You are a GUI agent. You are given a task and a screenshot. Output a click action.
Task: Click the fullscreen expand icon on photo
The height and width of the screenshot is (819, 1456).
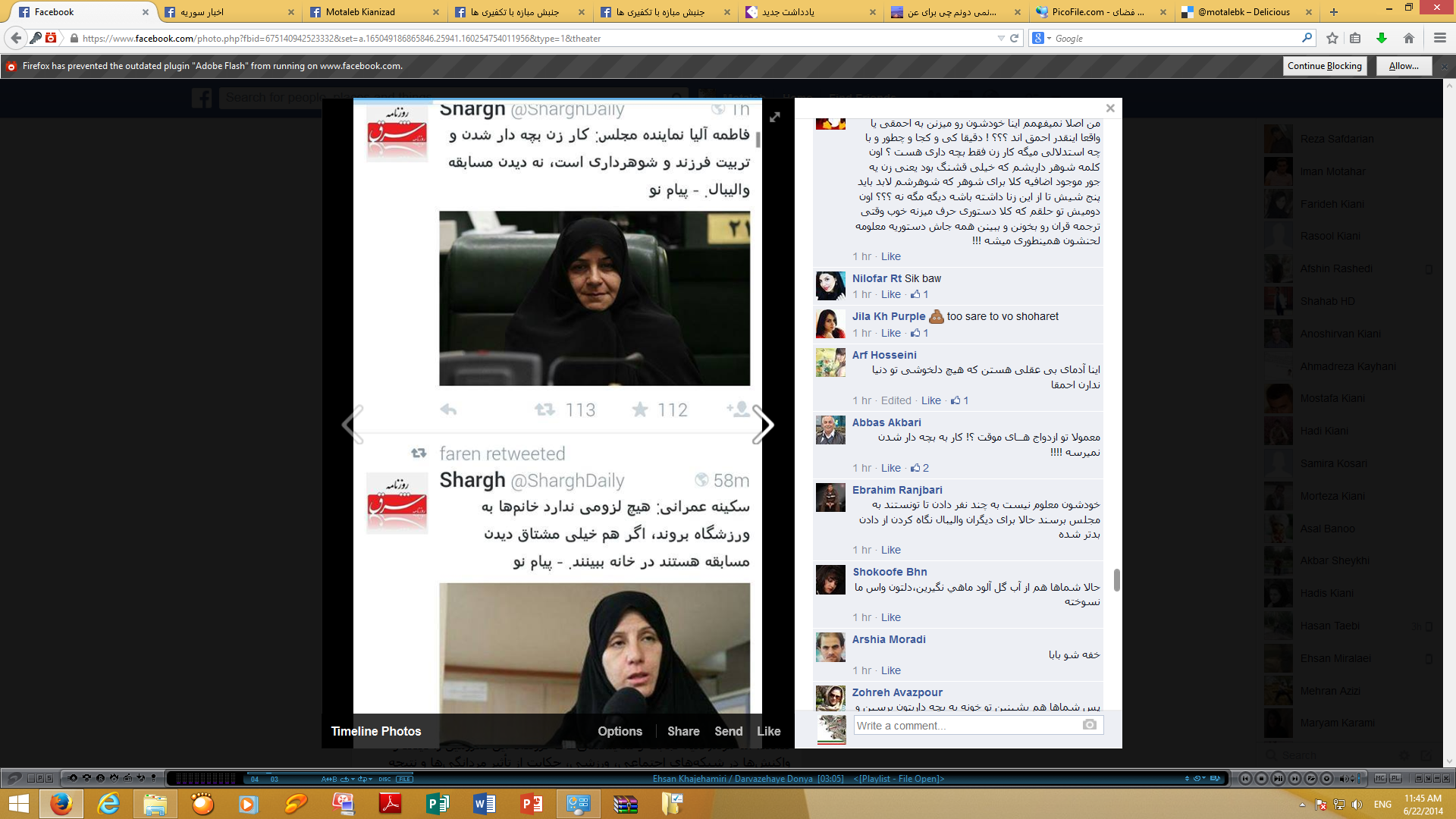[774, 118]
